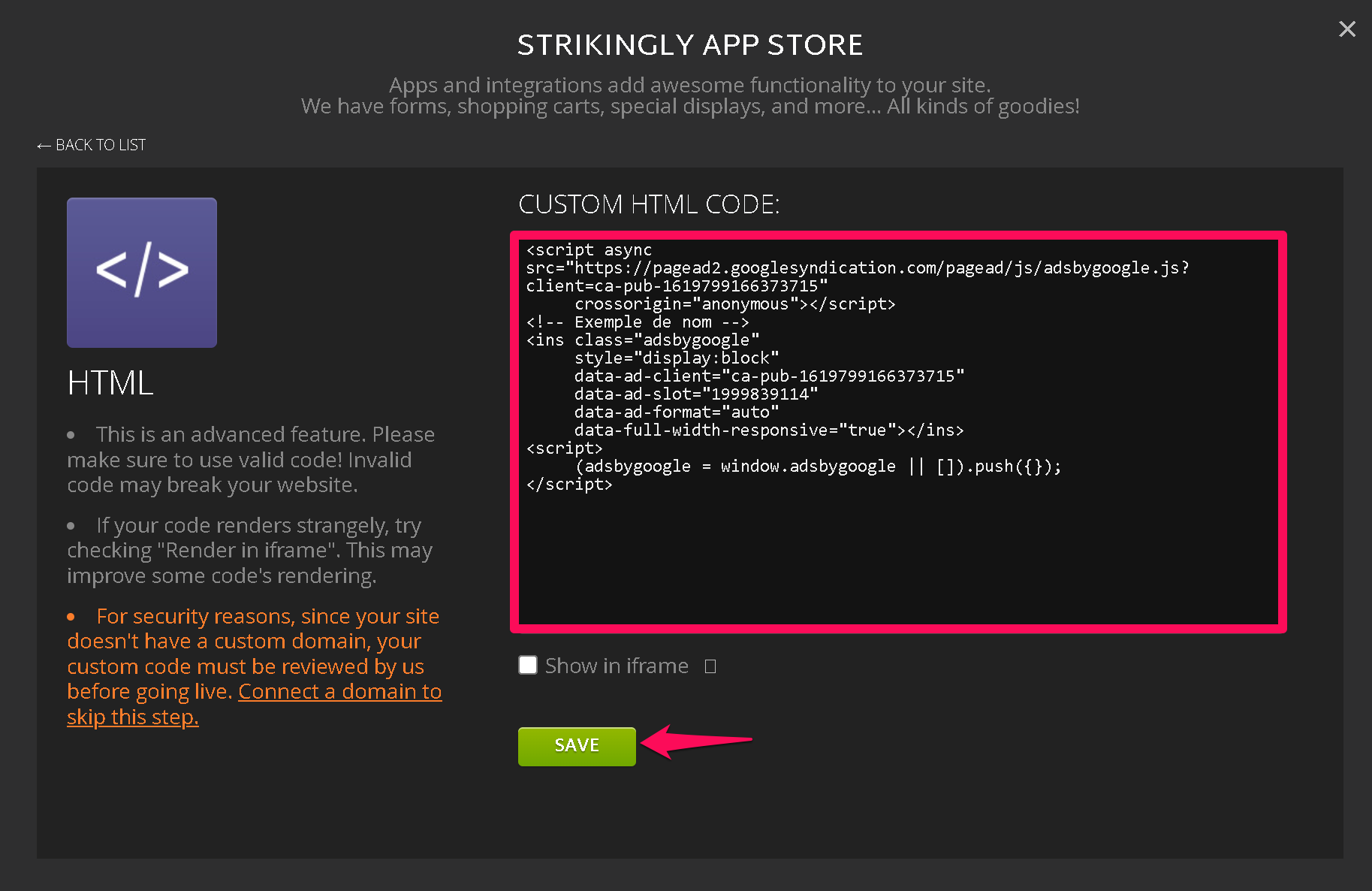Image resolution: width=1372 pixels, height=891 pixels.
Task: Go back to the app list
Action: tap(91, 145)
